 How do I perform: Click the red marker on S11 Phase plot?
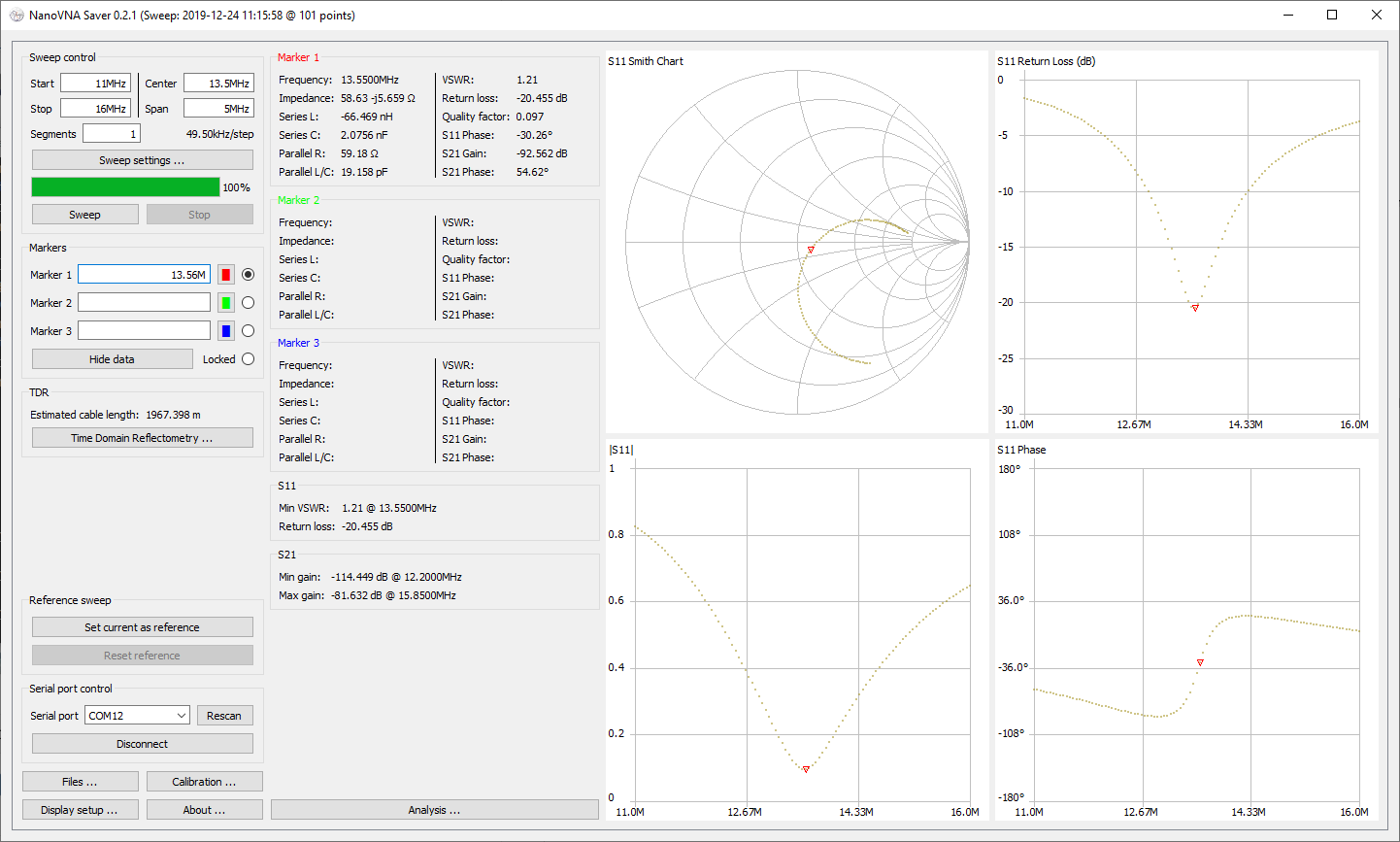point(1200,663)
